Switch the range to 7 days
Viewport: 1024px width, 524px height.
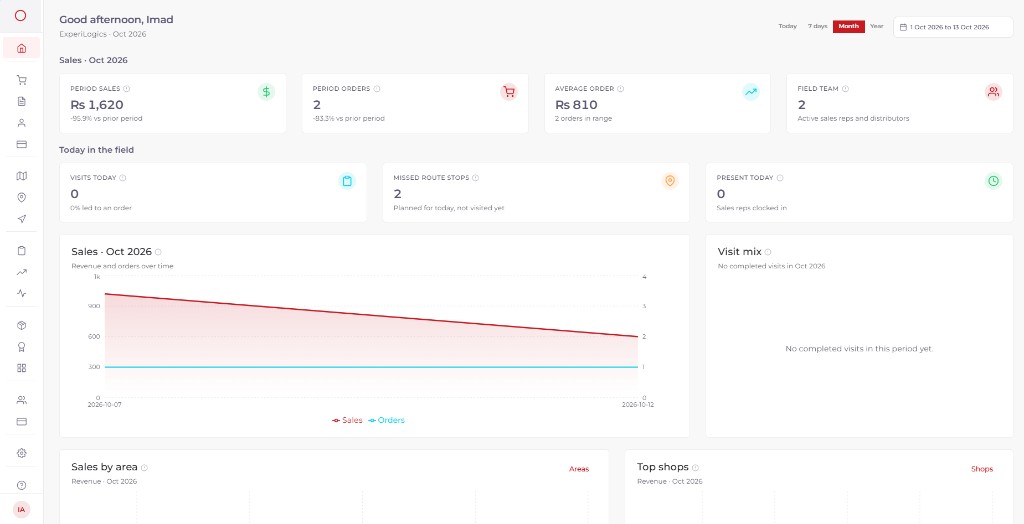pos(817,27)
